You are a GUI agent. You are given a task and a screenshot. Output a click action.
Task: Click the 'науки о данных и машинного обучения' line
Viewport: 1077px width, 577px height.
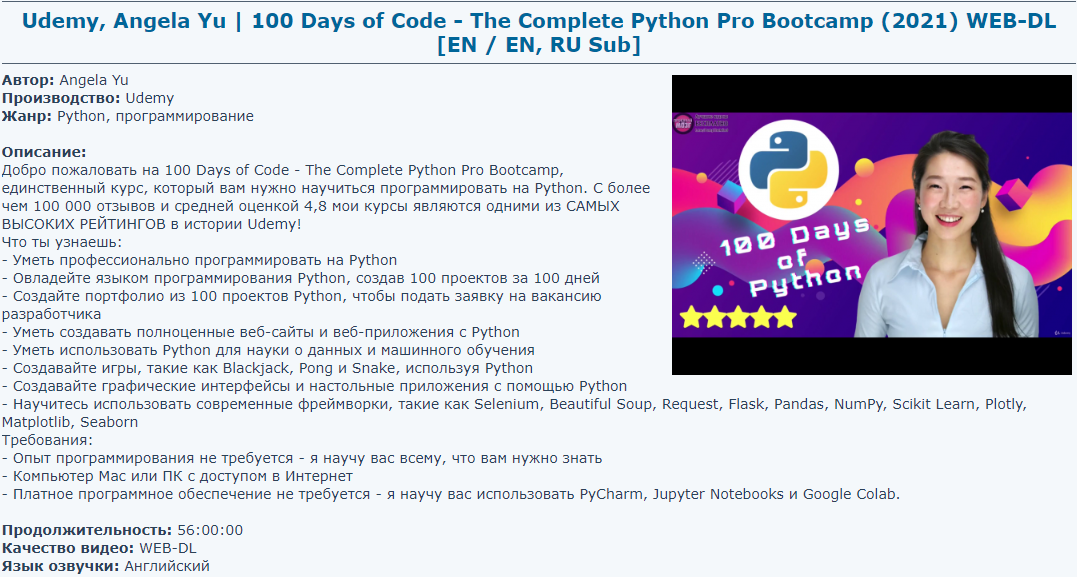pos(268,350)
